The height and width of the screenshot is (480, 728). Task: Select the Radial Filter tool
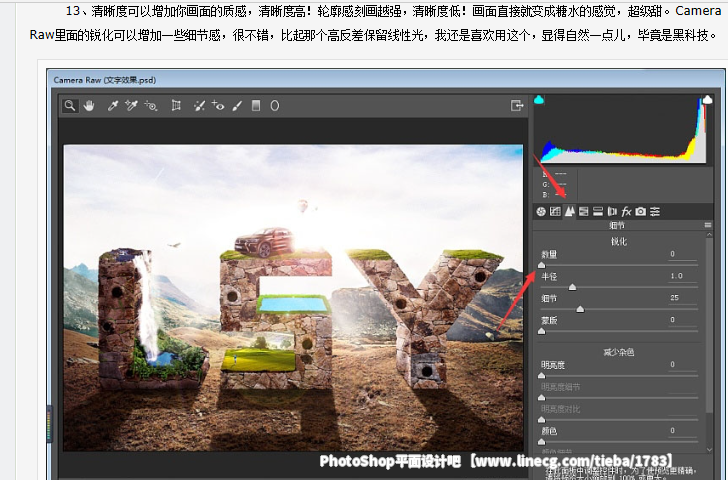point(275,106)
